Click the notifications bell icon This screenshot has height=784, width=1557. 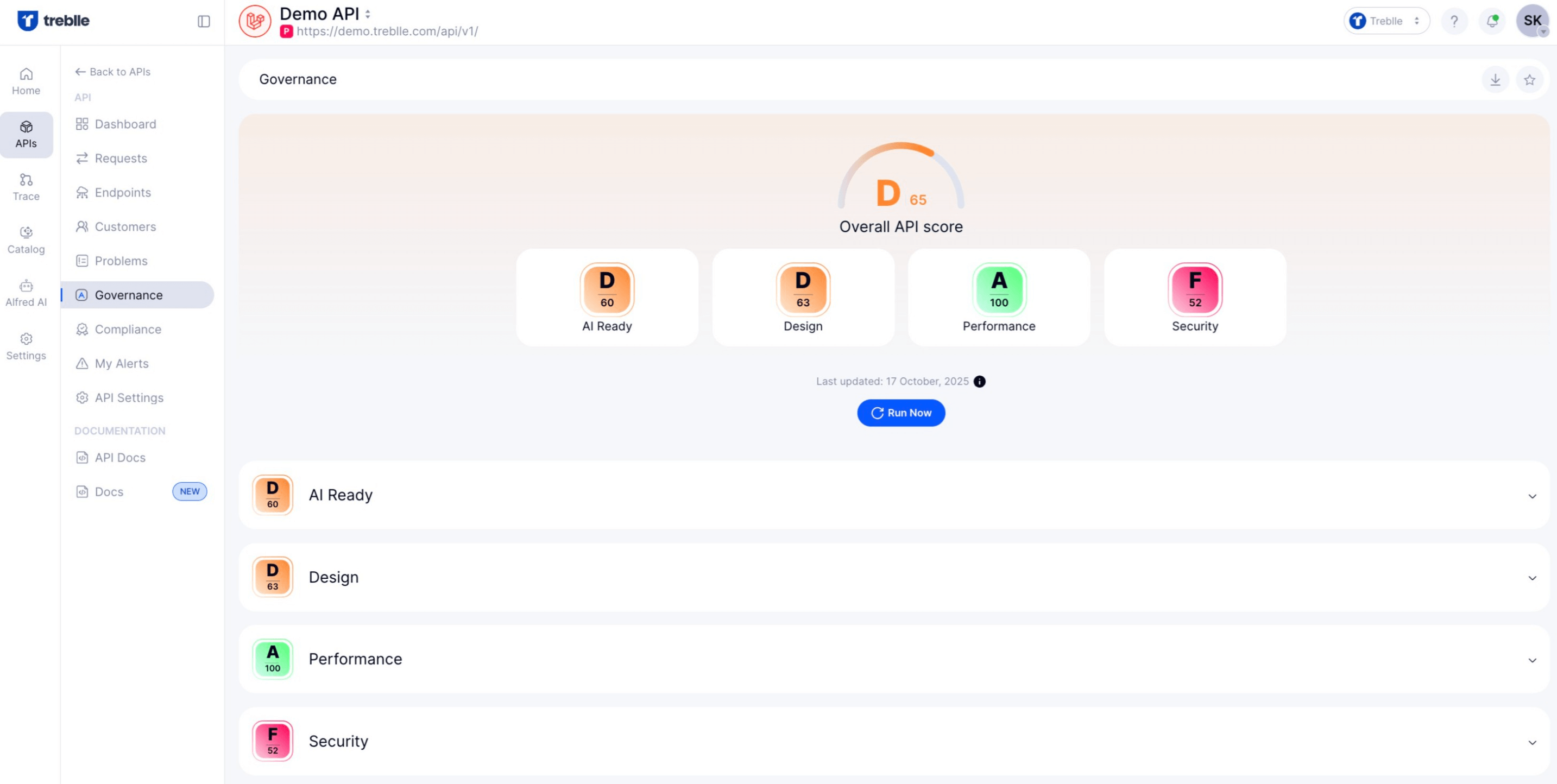click(x=1492, y=21)
